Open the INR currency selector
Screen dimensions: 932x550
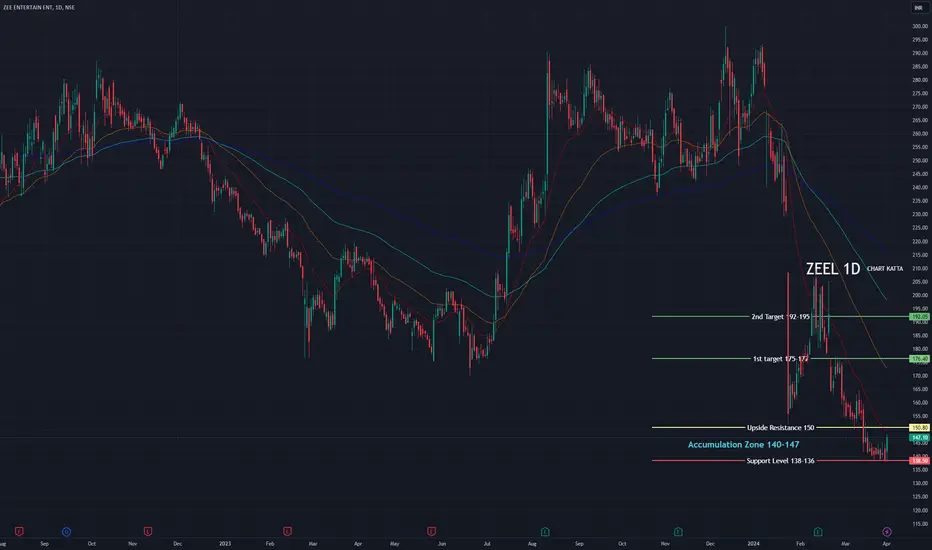click(918, 8)
